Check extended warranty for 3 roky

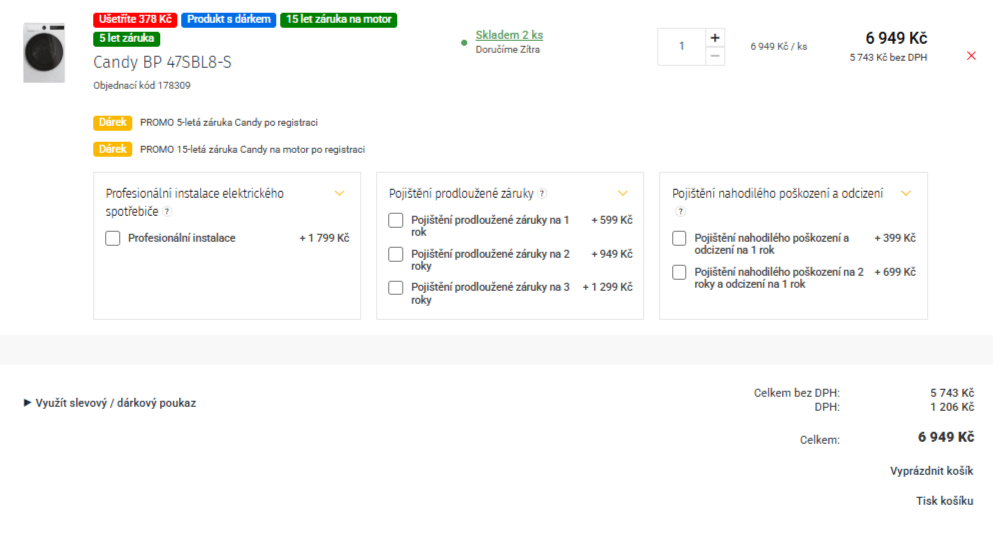(x=396, y=287)
